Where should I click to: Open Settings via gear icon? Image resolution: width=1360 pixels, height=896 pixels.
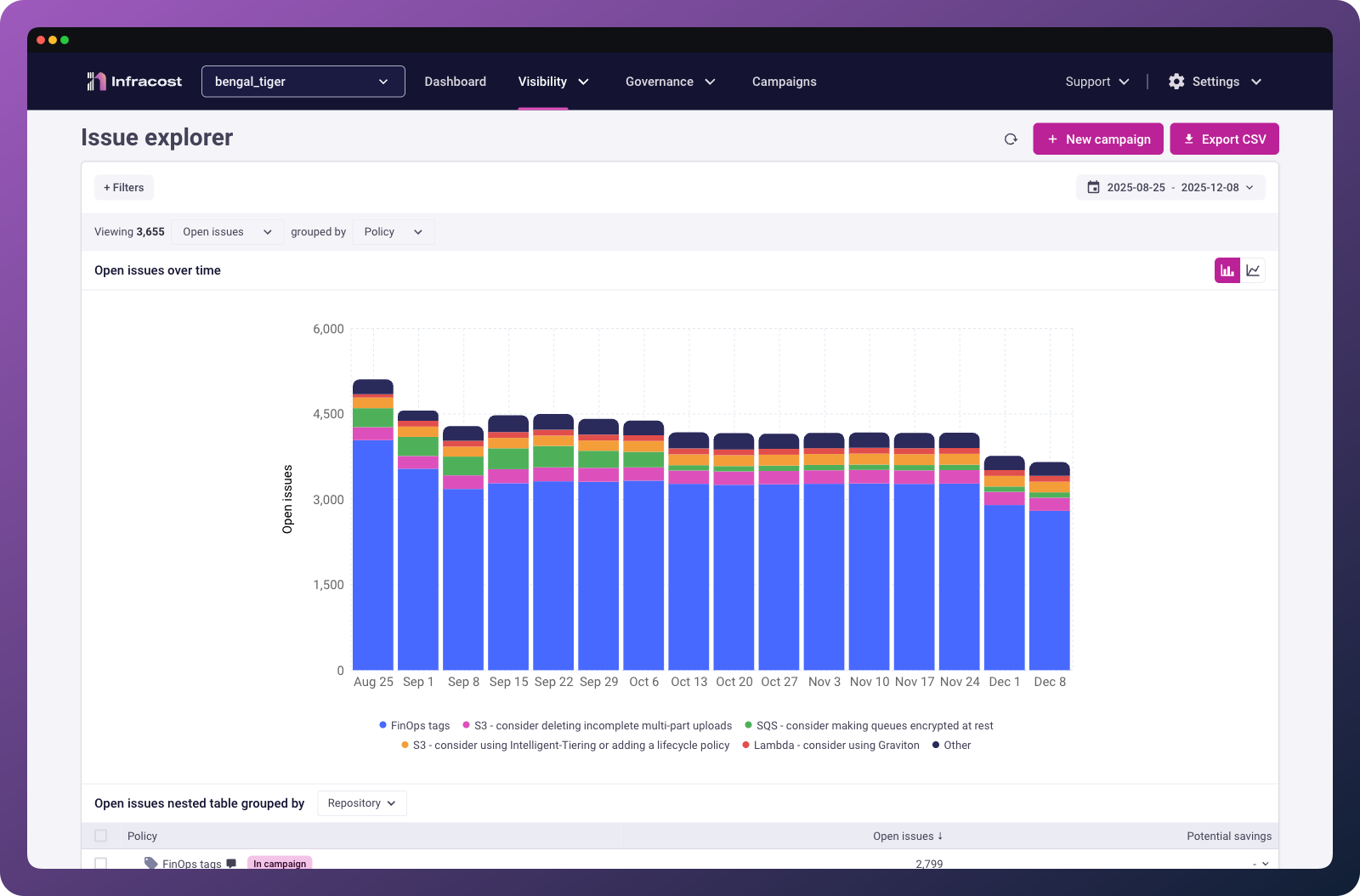pos(1176,82)
